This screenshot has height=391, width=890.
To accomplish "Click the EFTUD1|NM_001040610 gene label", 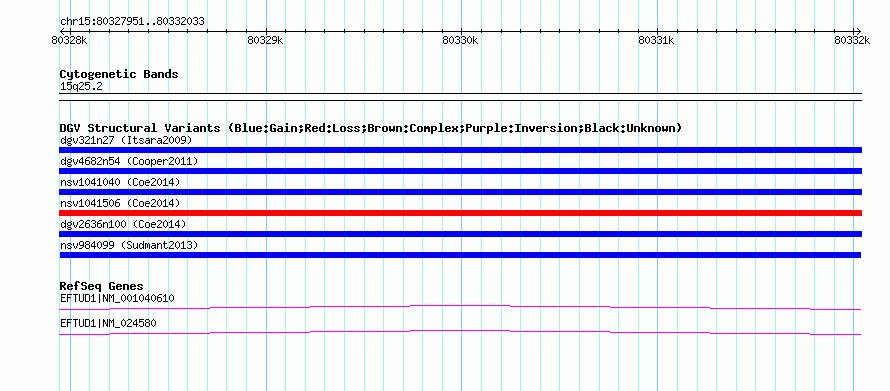I will [117, 298].
